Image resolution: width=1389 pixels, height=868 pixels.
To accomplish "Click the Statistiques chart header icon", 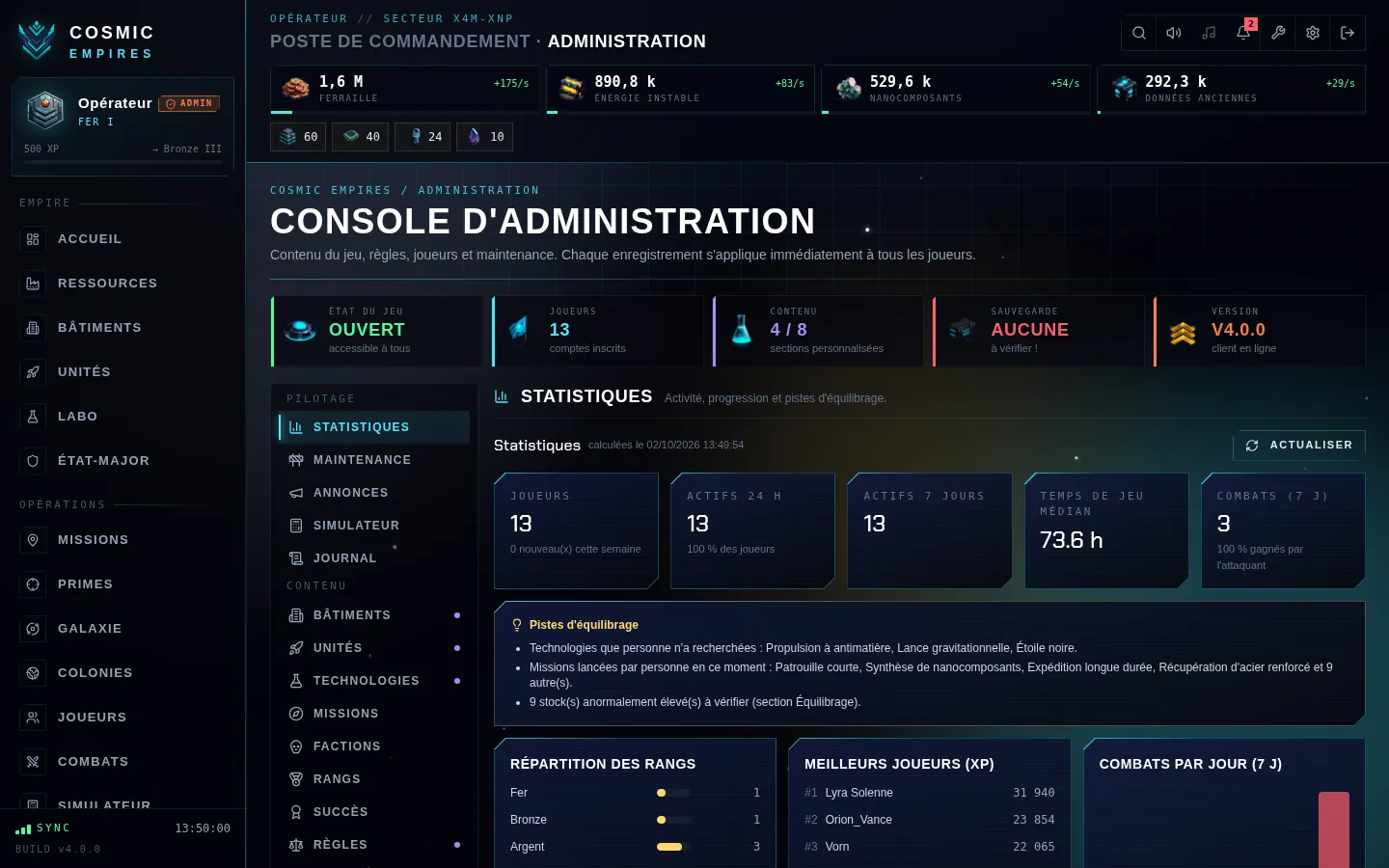I will tap(502, 396).
